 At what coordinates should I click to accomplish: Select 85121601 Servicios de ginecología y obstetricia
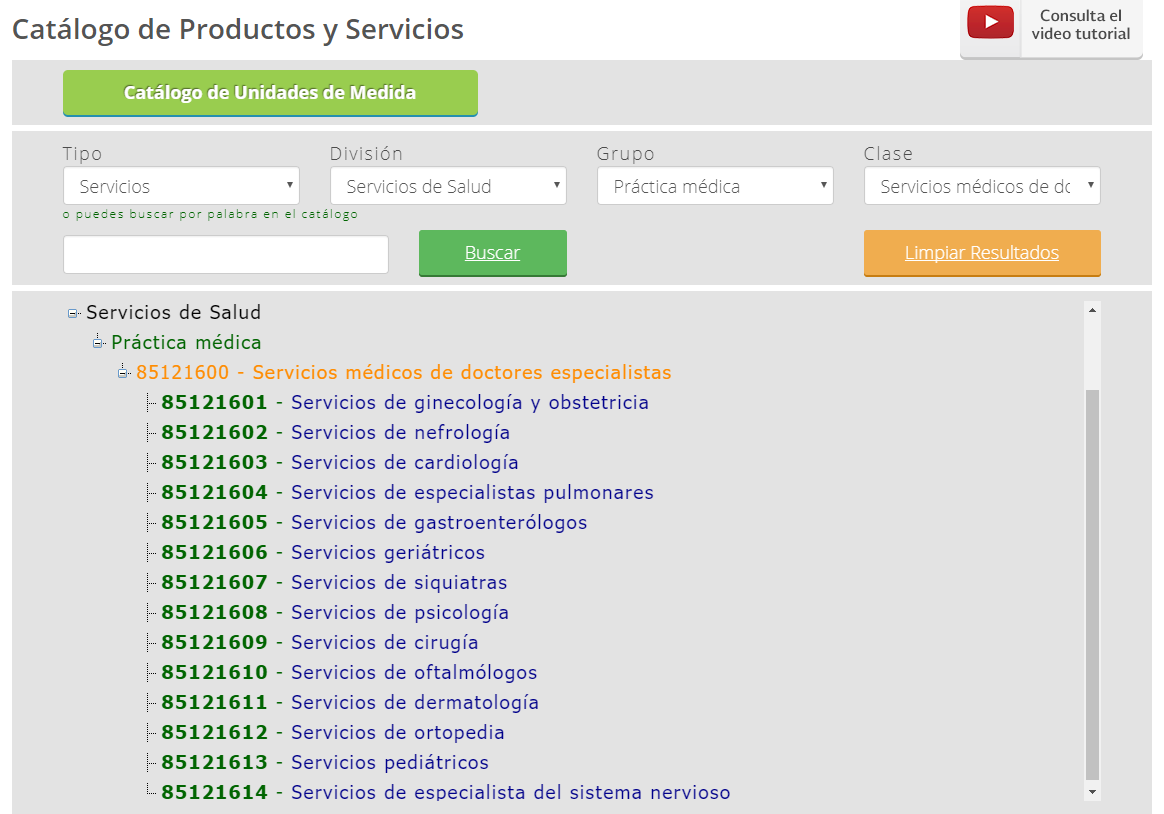[469, 403]
